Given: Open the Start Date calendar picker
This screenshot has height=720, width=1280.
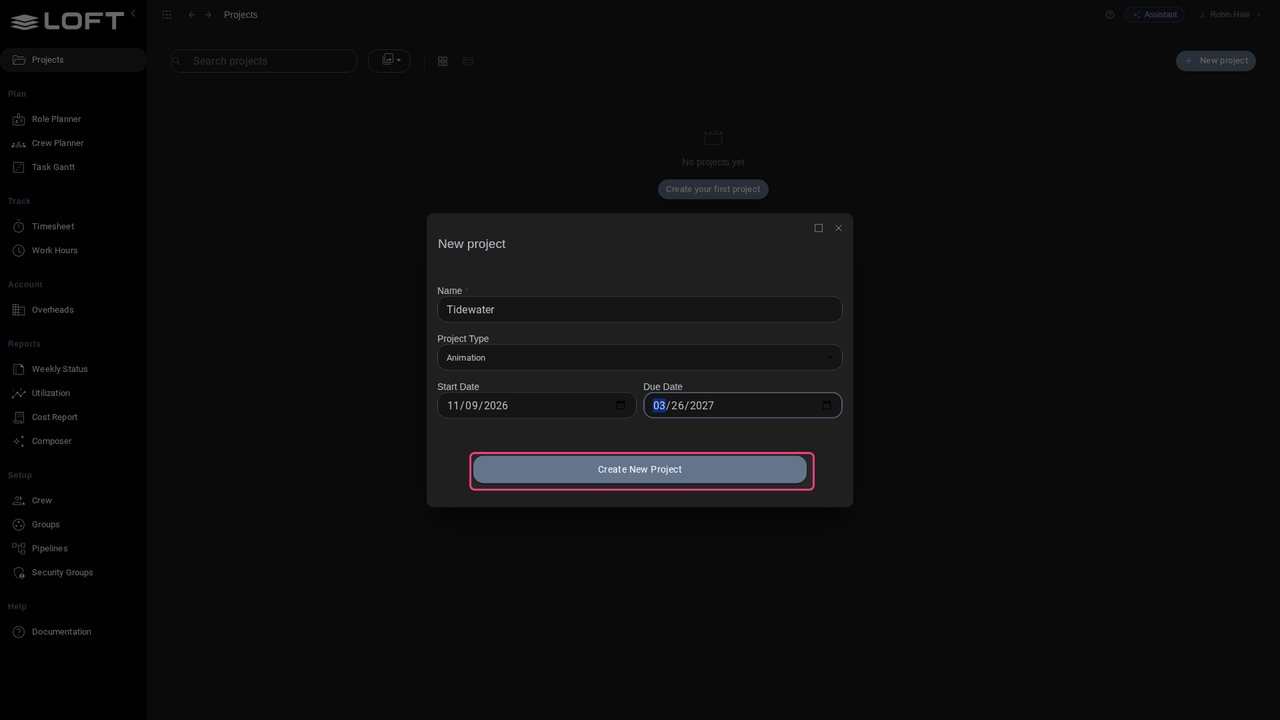Looking at the screenshot, I should pyautogui.click(x=620, y=406).
